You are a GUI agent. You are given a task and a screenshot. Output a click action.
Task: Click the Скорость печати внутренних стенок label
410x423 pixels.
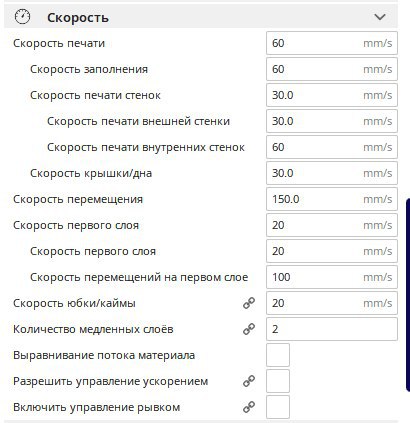(x=146, y=147)
